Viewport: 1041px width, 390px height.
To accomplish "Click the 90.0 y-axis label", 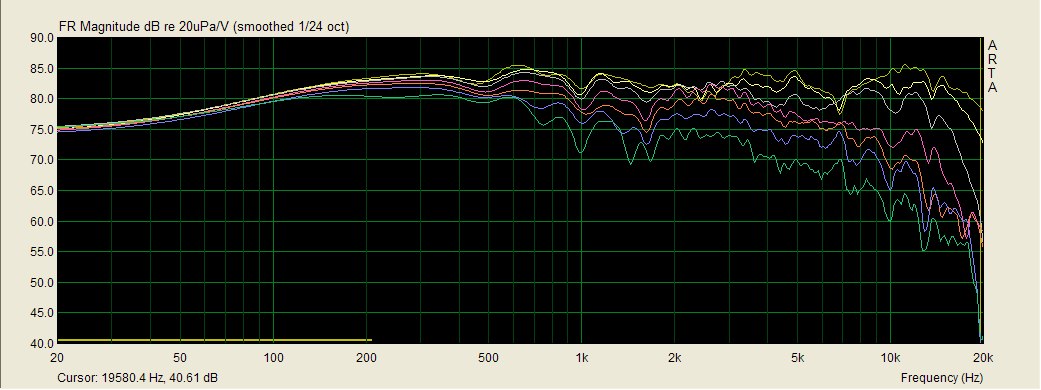I will (41, 39).
